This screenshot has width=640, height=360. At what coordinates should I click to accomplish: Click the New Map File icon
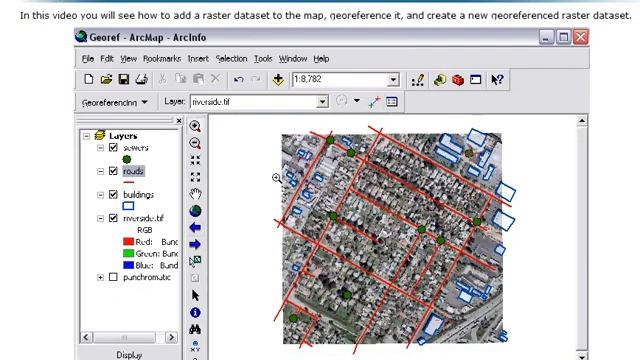(89, 79)
